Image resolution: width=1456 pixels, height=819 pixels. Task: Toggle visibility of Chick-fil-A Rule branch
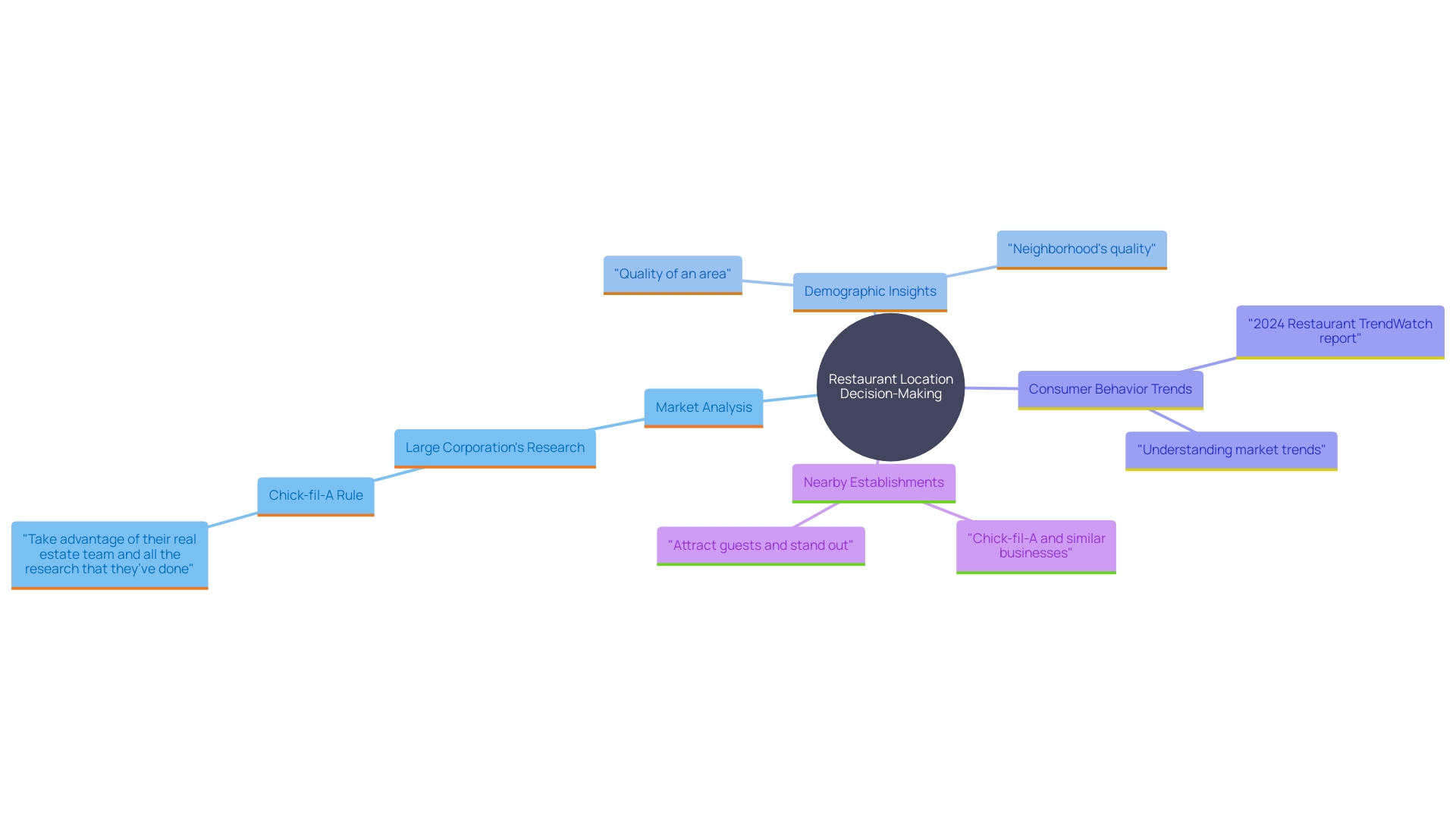tap(316, 494)
